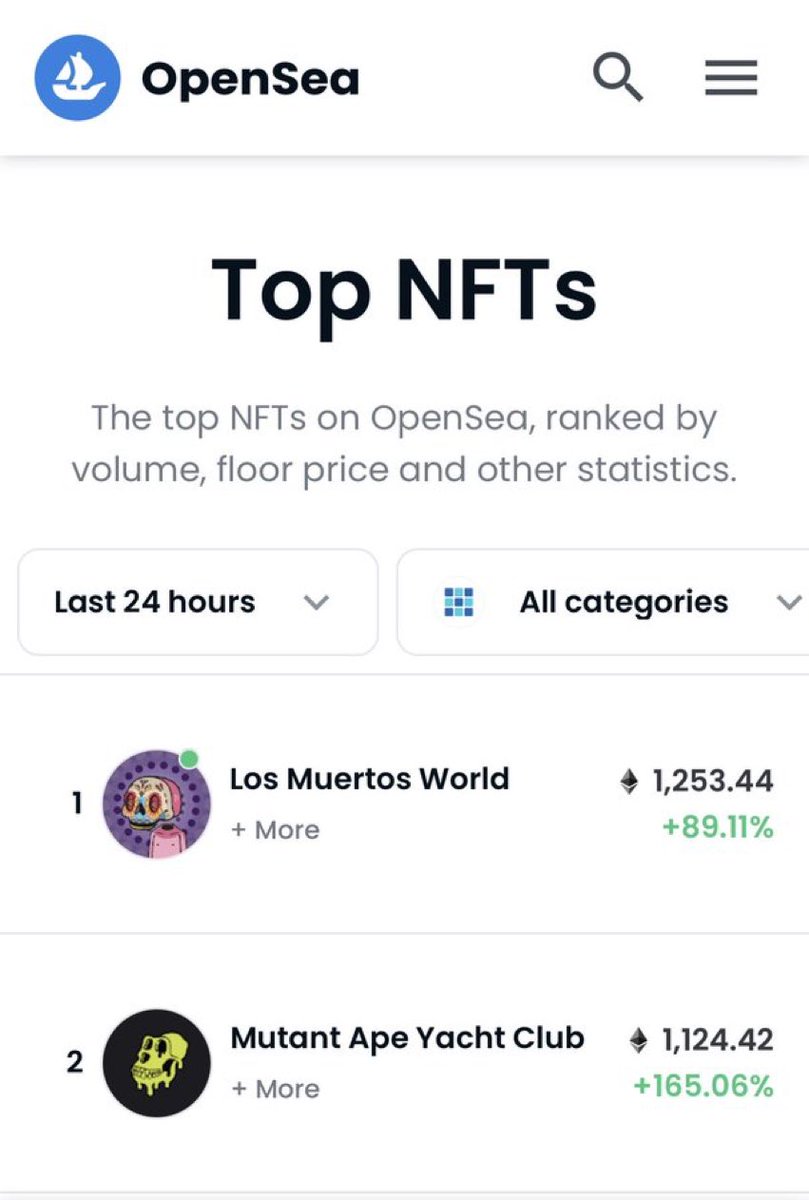Click the OpenSea sailboat logo icon

(78, 77)
